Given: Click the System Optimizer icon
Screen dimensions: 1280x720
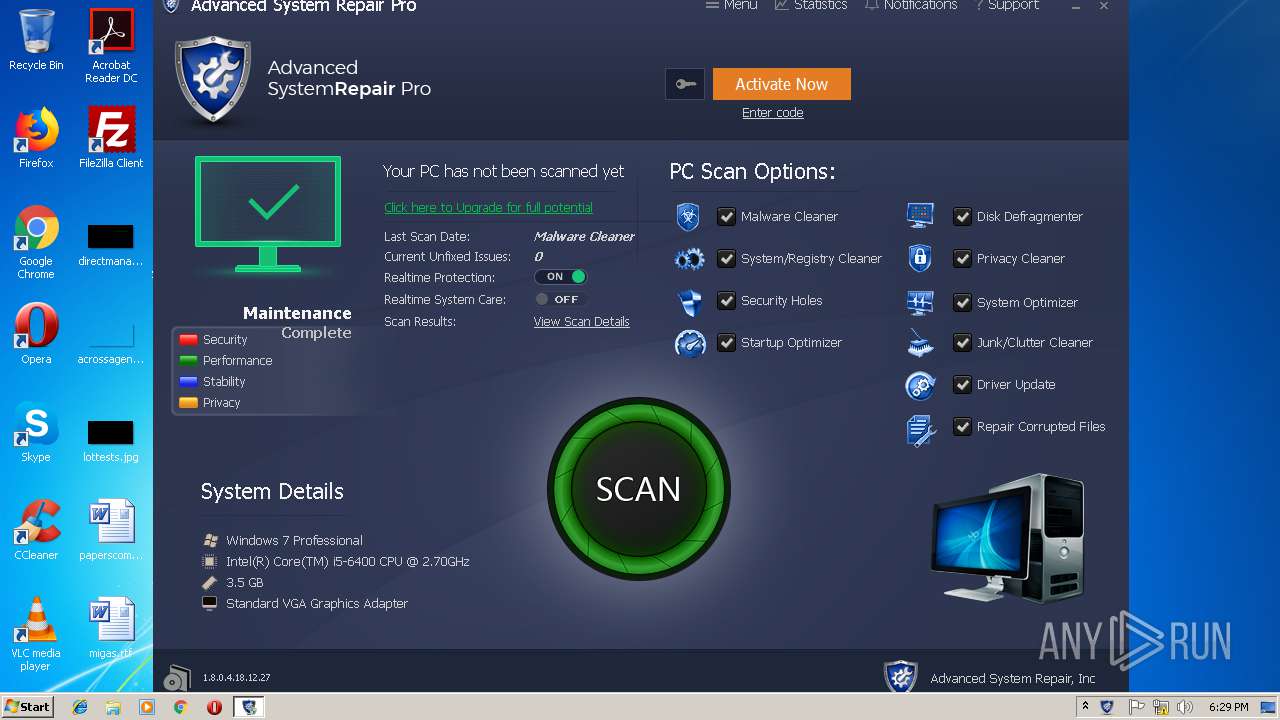Looking at the screenshot, I should 920,302.
